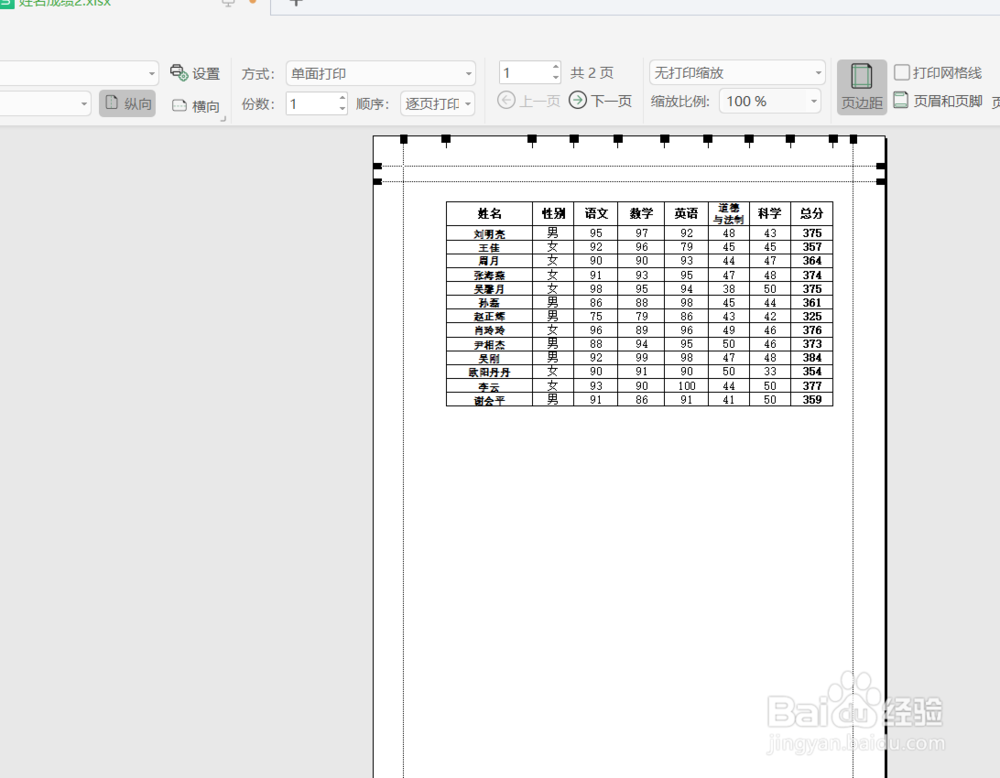
Task: Click the 100 score in 李云 row
Action: click(x=686, y=386)
